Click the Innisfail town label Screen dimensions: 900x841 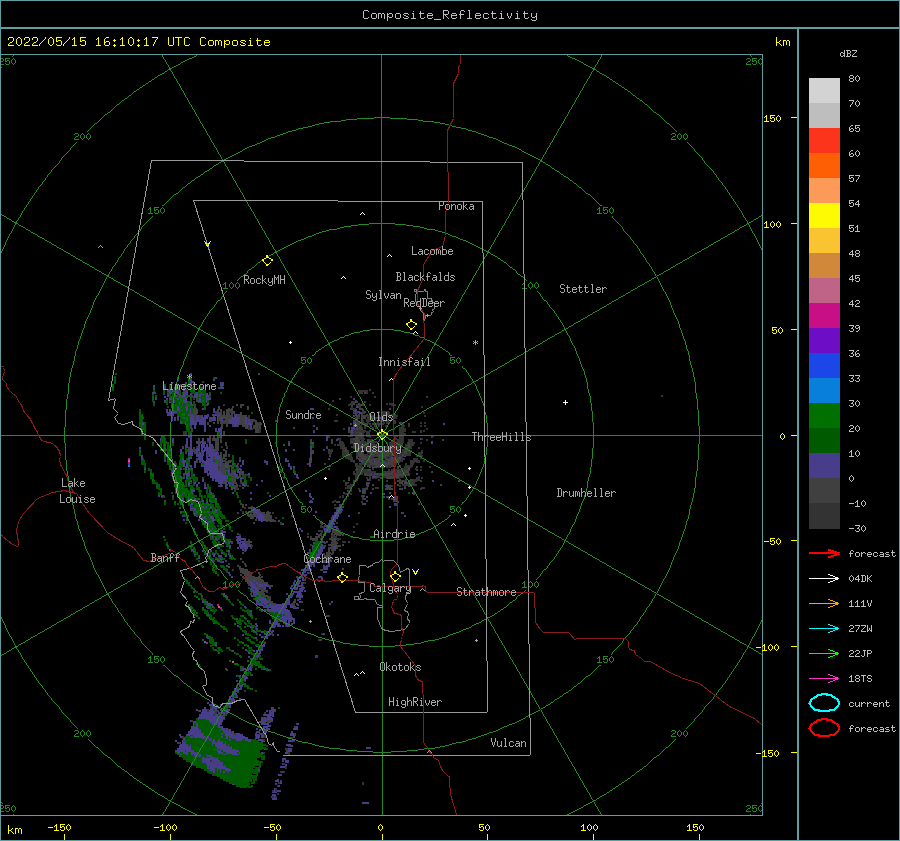tap(404, 362)
